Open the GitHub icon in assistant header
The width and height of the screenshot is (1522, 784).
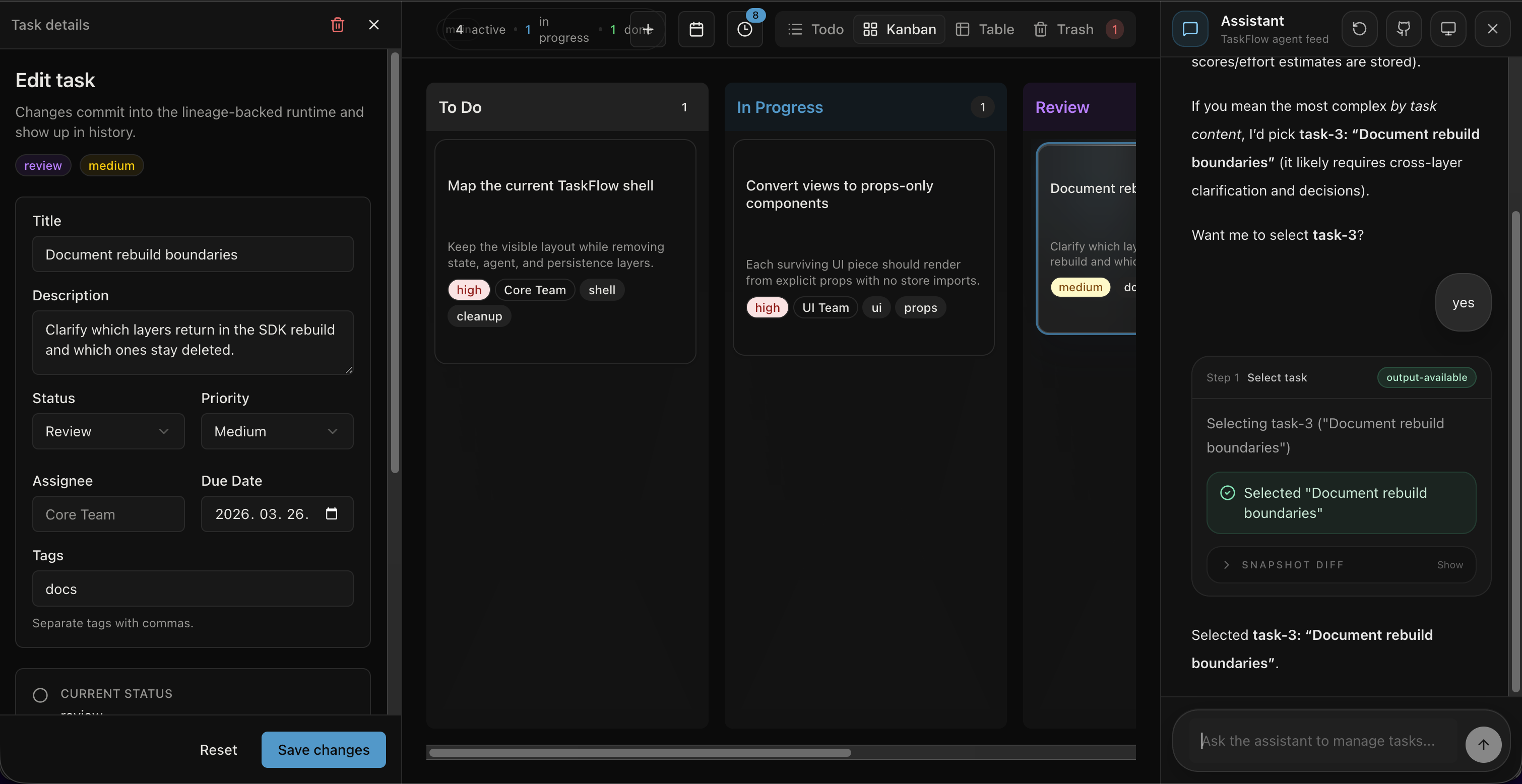coord(1403,28)
